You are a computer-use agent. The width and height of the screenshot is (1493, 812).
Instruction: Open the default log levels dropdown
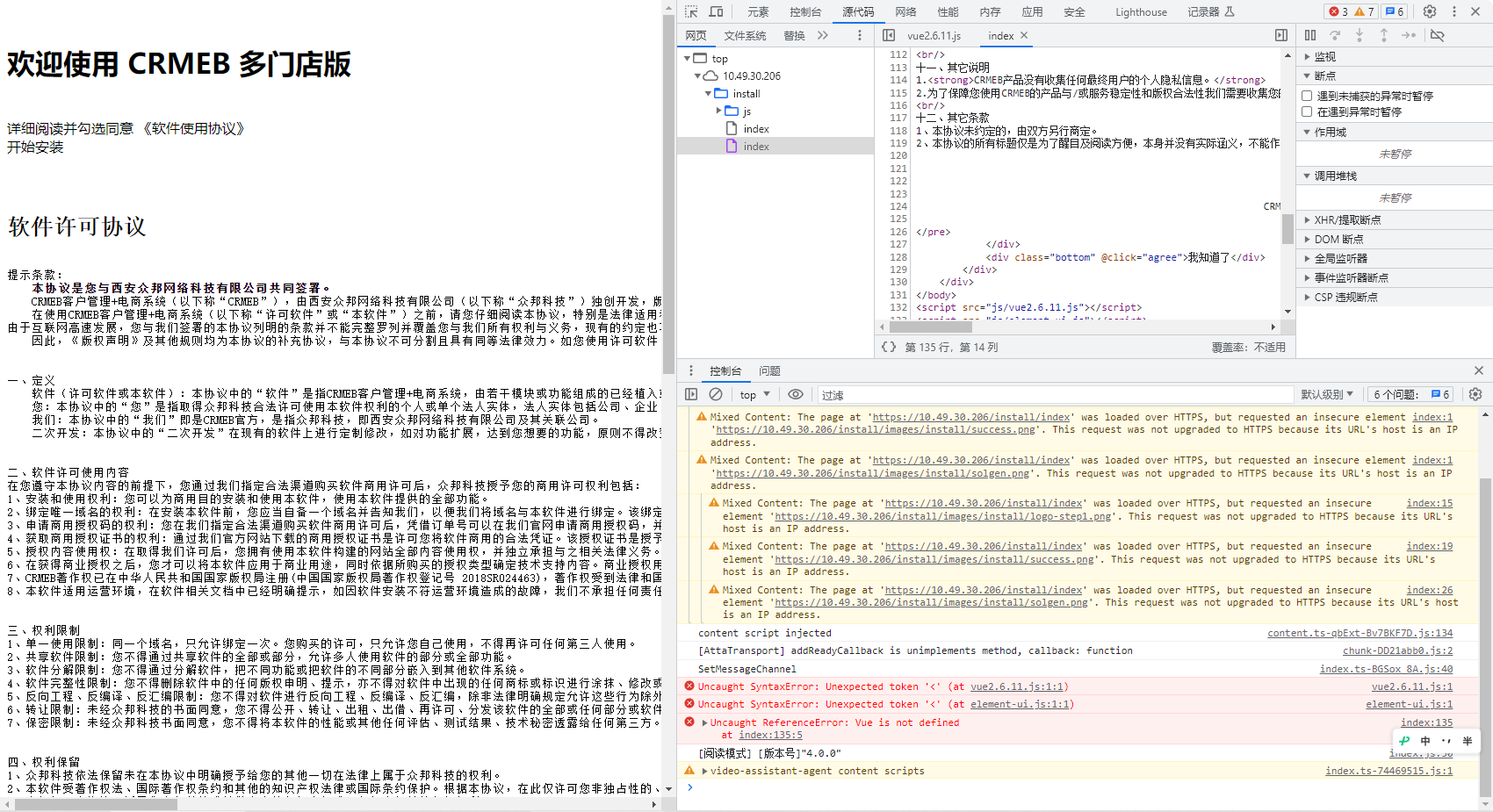pyautogui.click(x=1327, y=395)
